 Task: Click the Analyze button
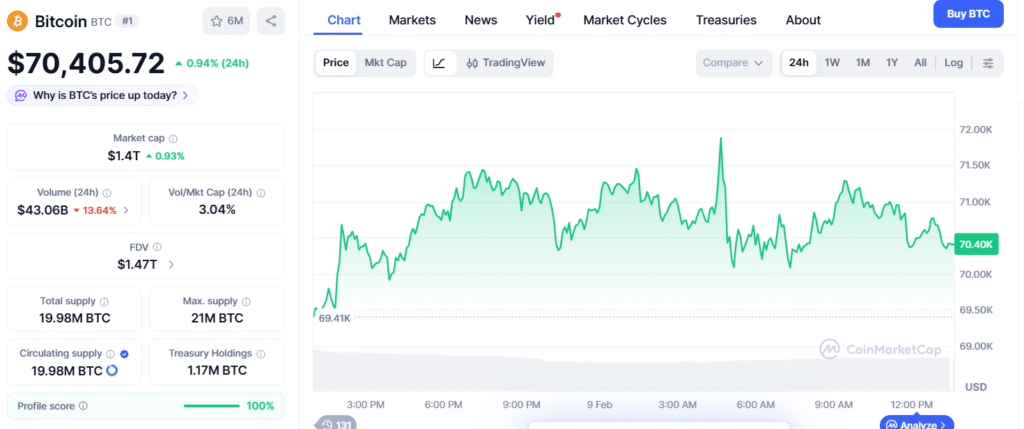[916, 423]
